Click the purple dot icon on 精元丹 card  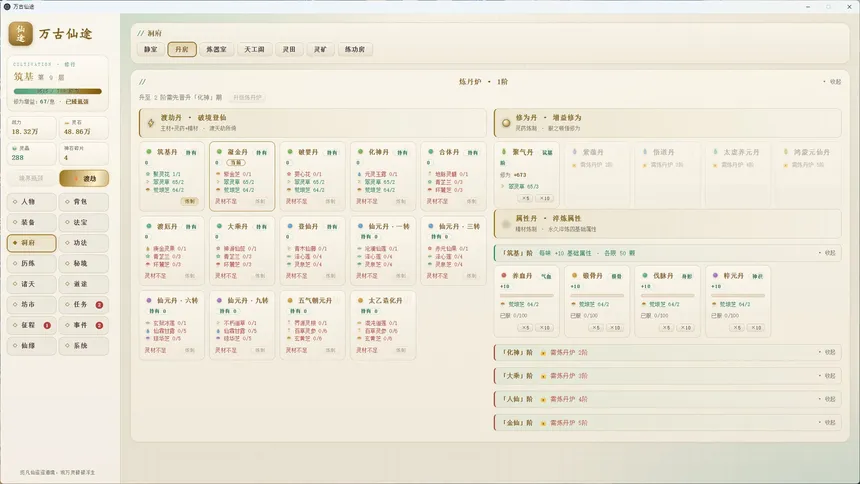[x=715, y=275]
